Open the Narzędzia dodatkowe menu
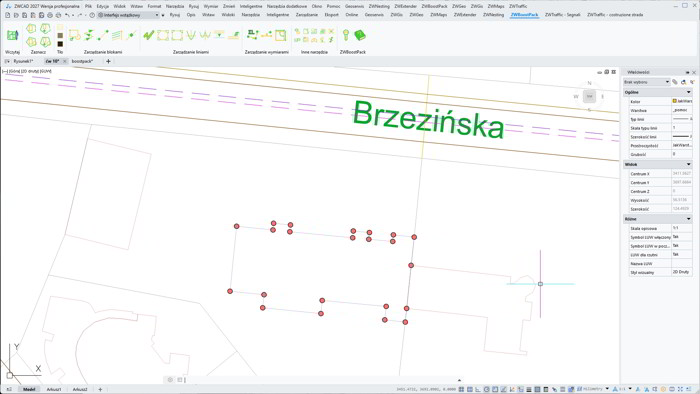 point(287,6)
